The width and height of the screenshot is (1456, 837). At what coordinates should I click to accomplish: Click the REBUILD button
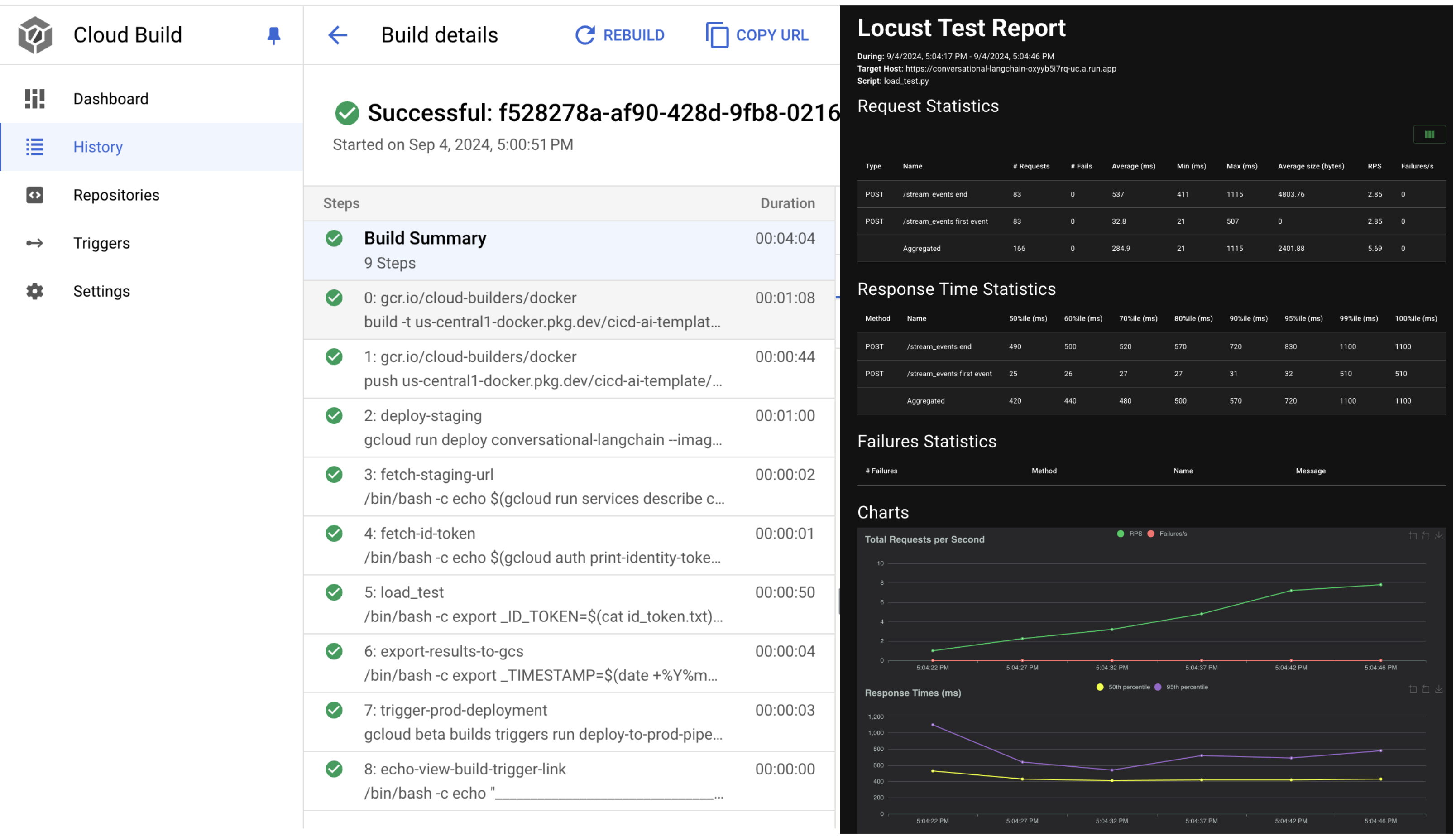point(619,35)
